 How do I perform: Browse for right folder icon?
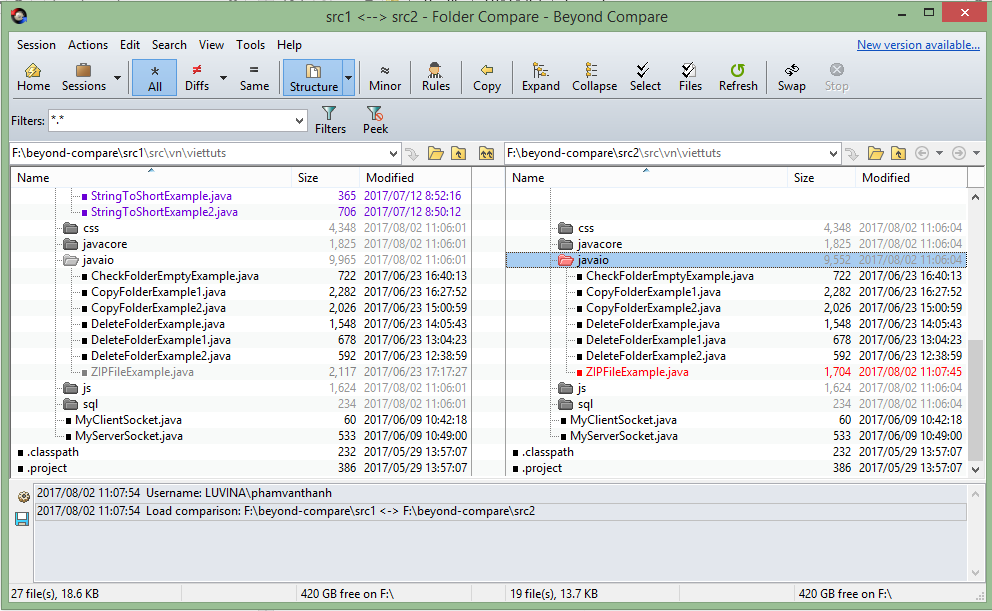[x=875, y=153]
